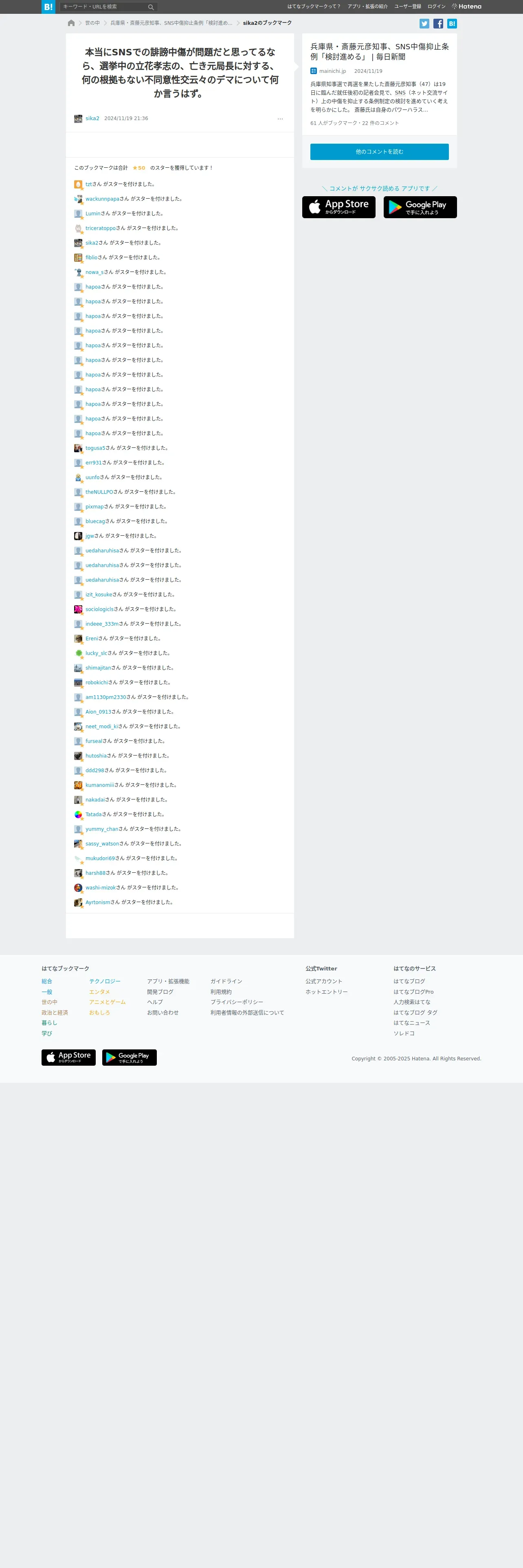Open footer ガイドライン link
Image resolution: width=523 pixels, height=1568 pixels.
coord(226,981)
